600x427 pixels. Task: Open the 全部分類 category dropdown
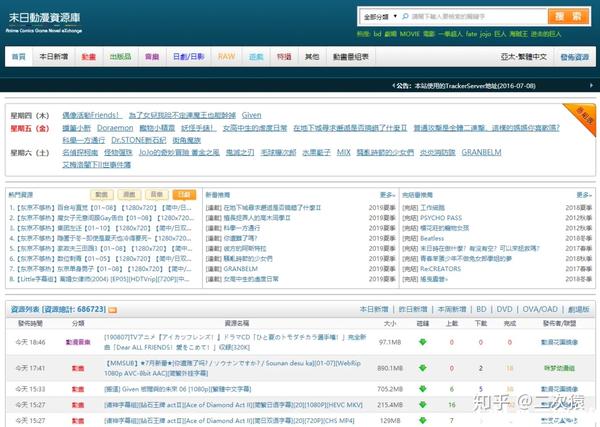pyautogui.click(x=380, y=17)
